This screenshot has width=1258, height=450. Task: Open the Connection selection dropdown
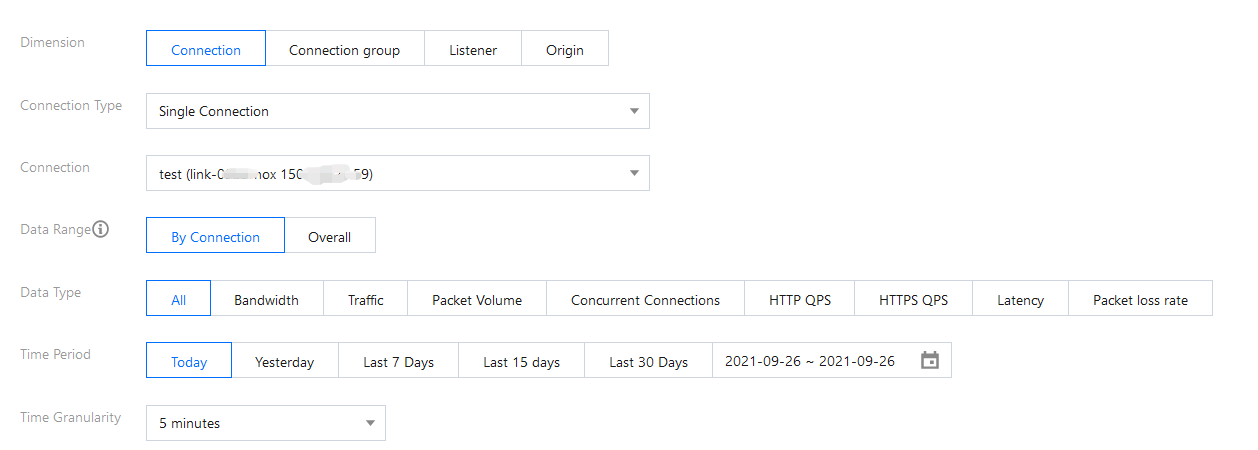pyautogui.click(x=397, y=173)
